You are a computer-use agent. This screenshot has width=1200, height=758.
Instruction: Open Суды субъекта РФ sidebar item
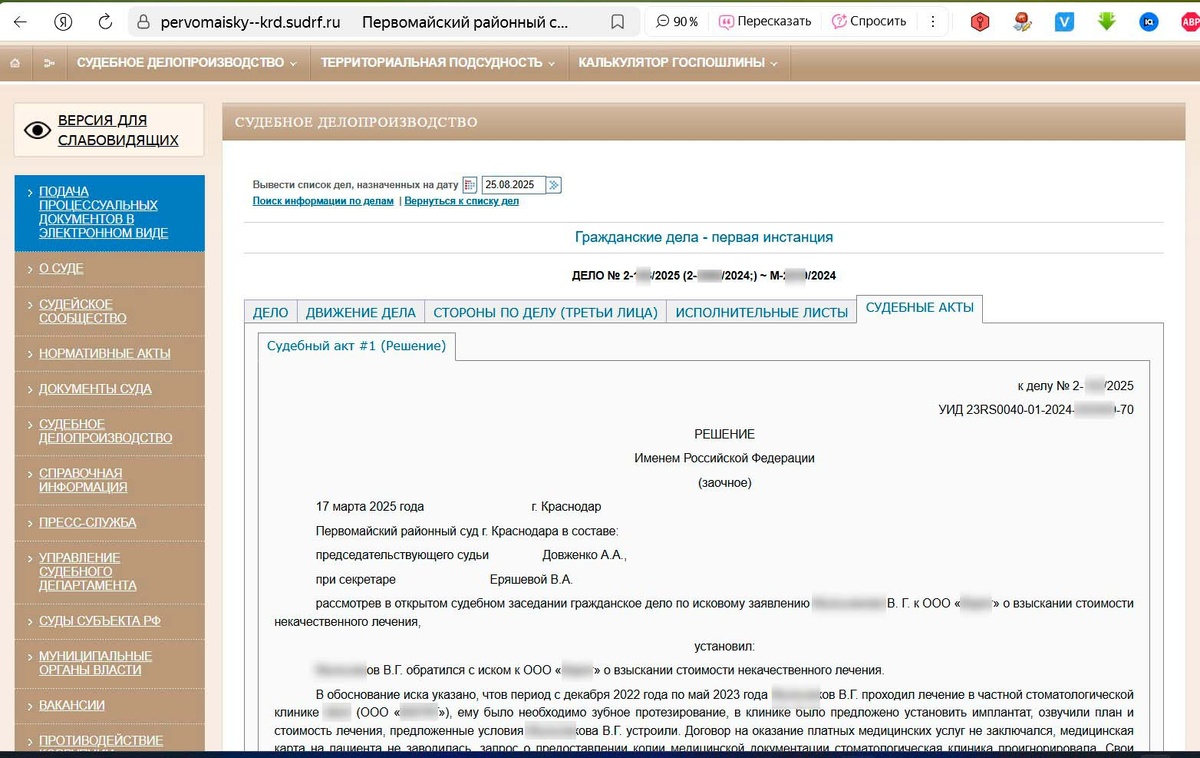[100, 621]
